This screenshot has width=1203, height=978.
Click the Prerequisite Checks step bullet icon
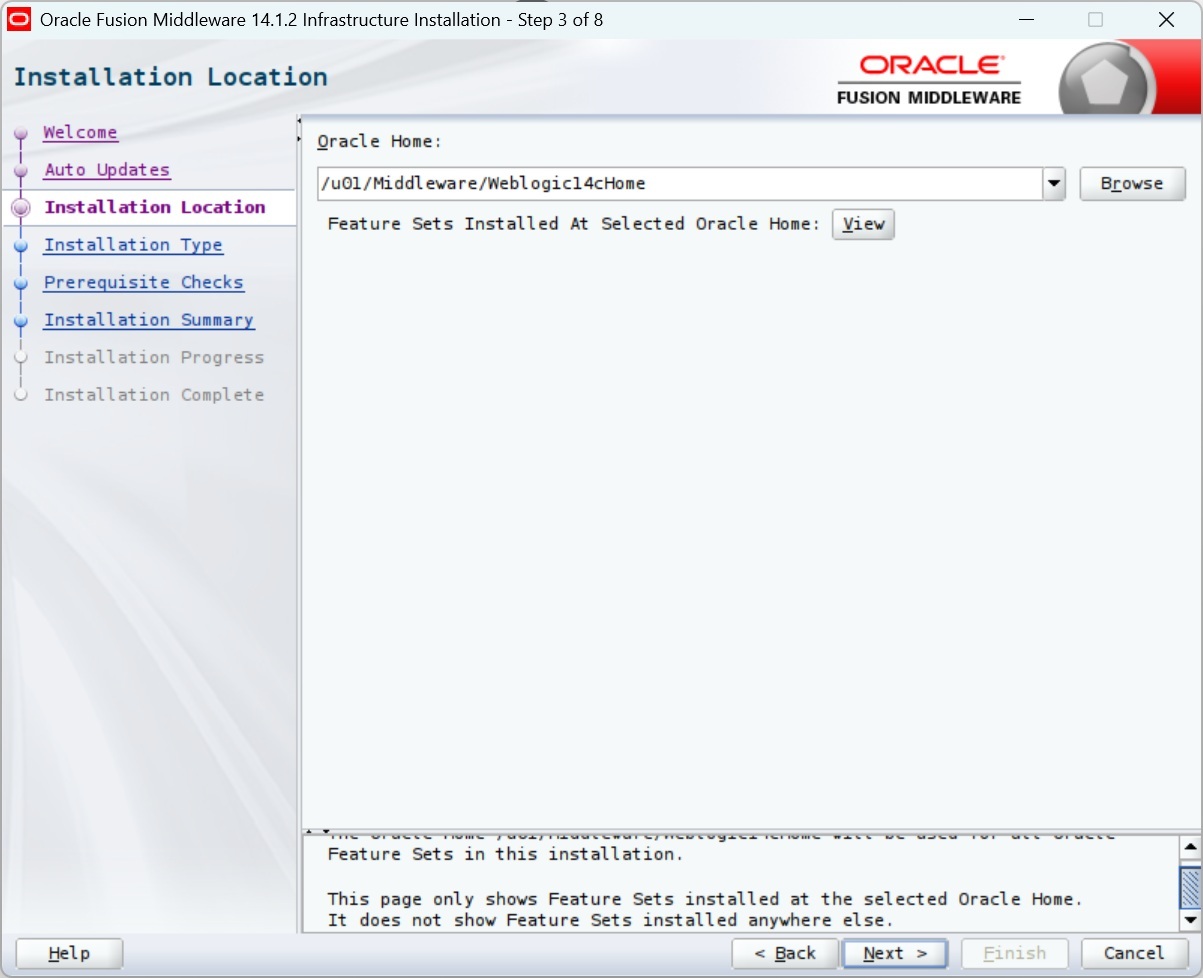coord(21,283)
